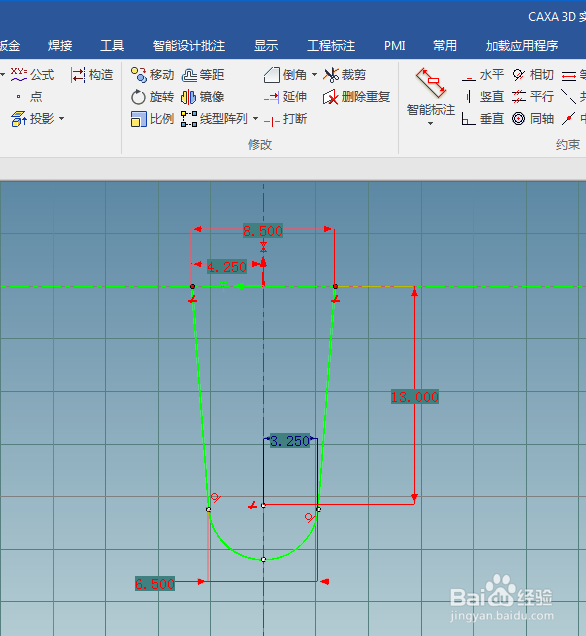Open the 智能标注 dropdown arrow
The image size is (586, 636).
coord(431,123)
